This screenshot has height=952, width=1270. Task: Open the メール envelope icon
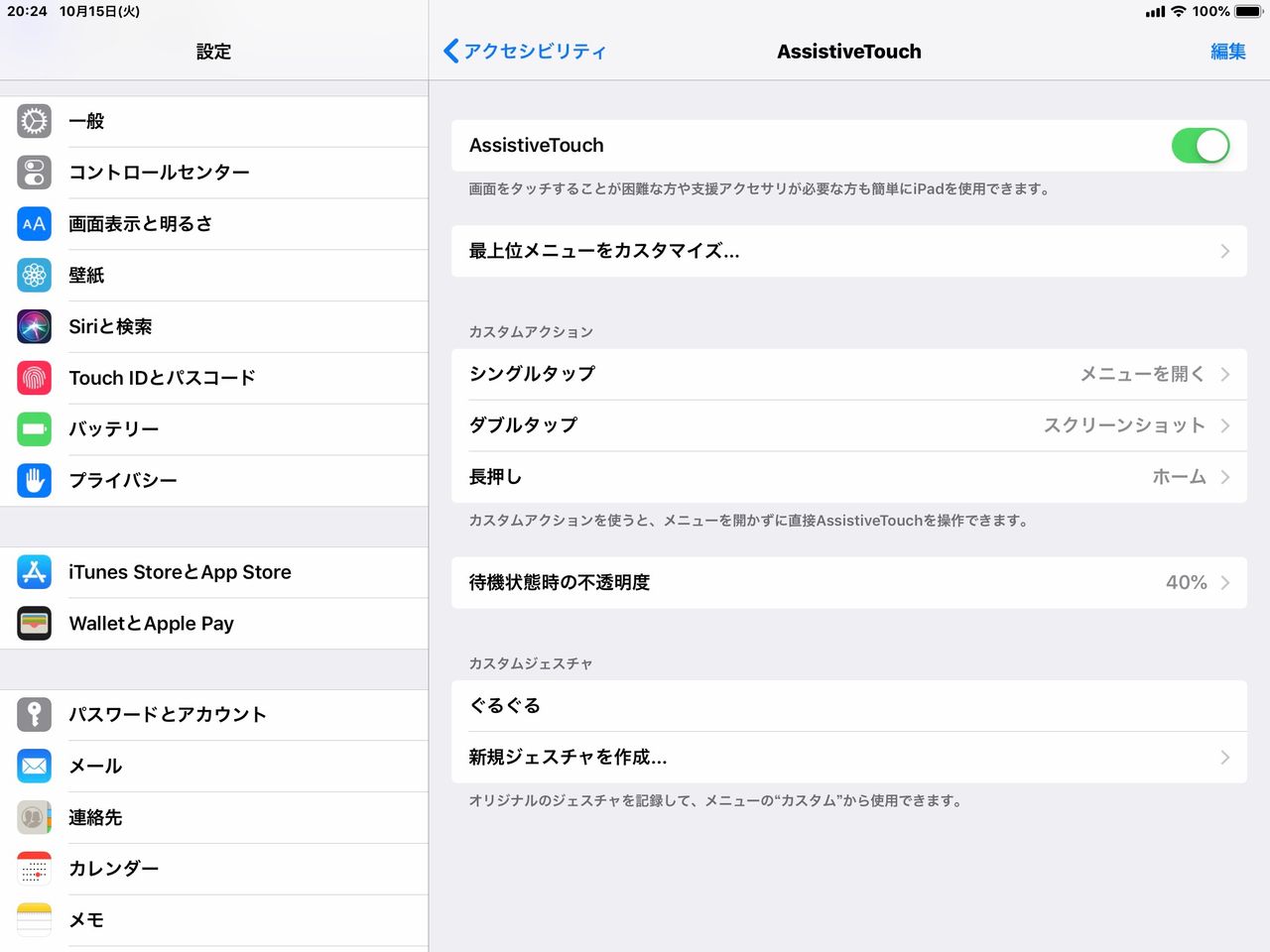click(34, 767)
